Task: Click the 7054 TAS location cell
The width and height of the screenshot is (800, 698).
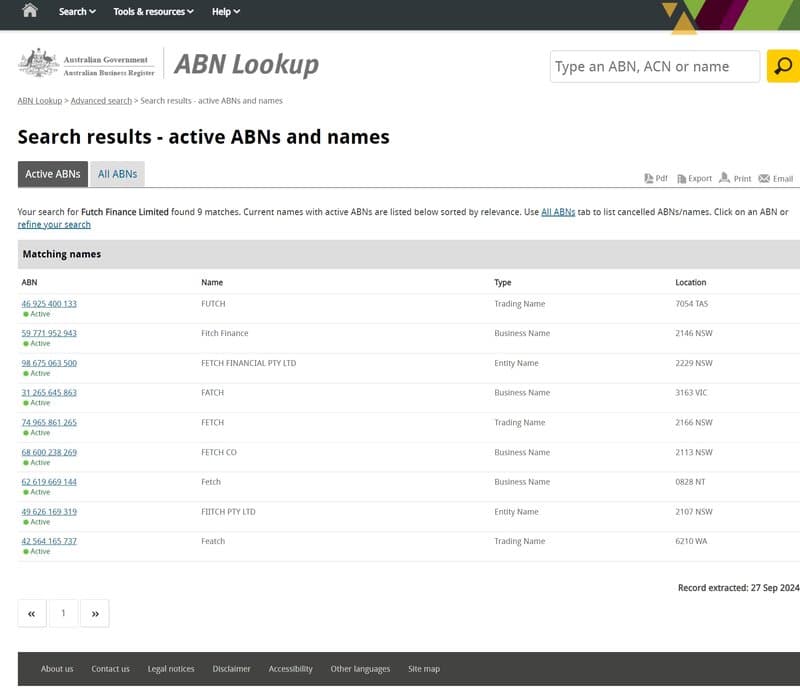Action: tap(691, 304)
